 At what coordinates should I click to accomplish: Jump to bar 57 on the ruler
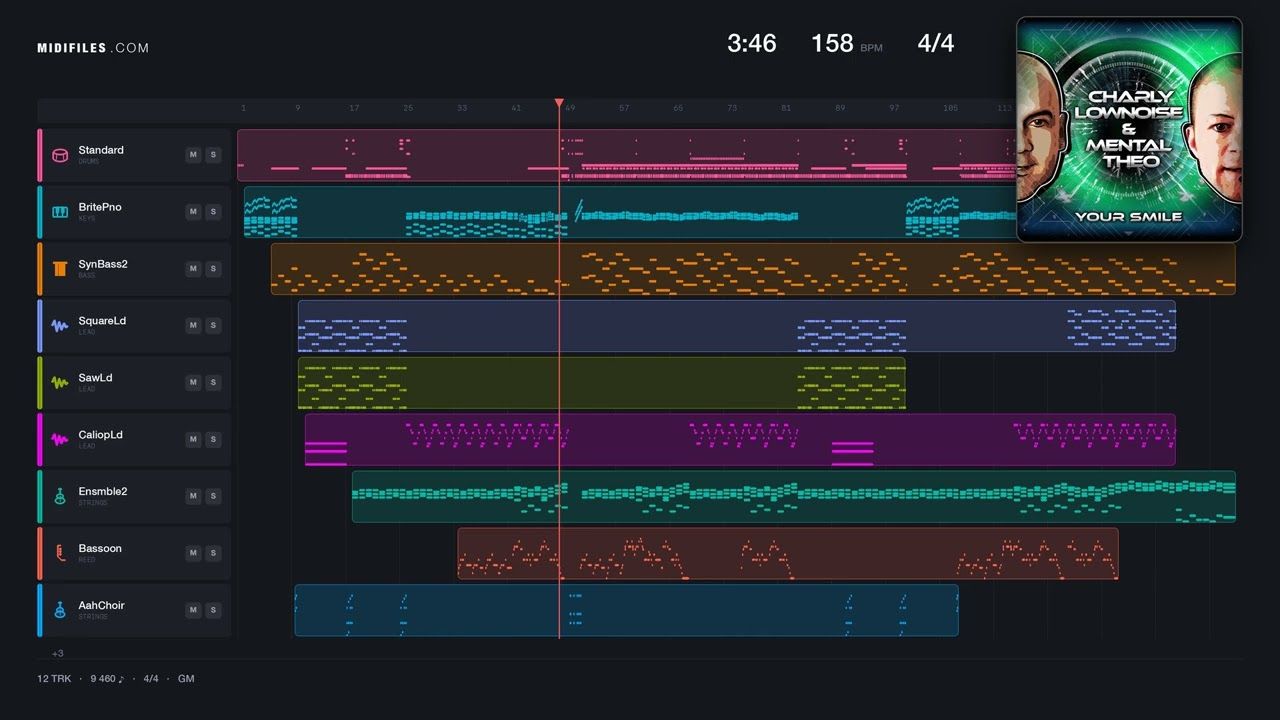(x=624, y=108)
